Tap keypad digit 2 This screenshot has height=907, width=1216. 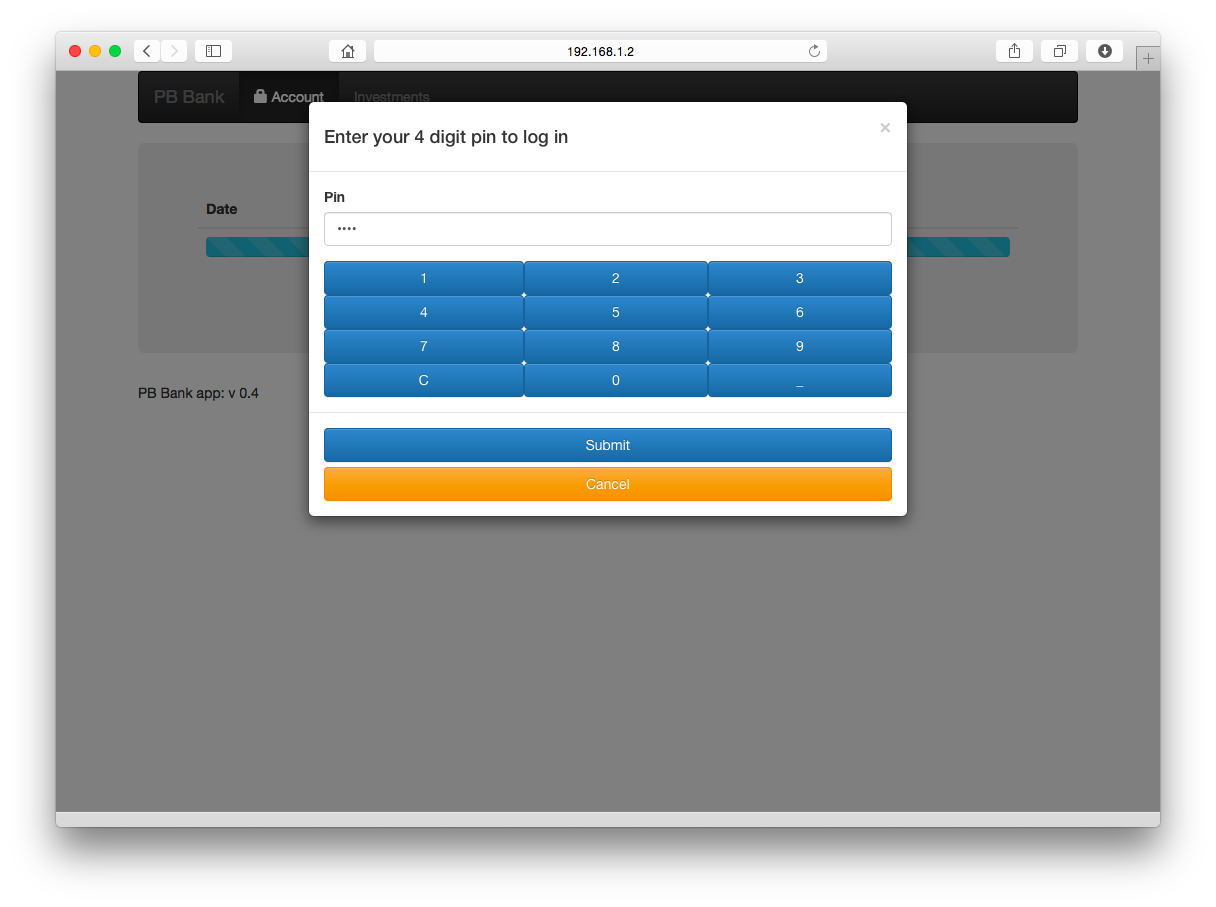click(x=616, y=278)
